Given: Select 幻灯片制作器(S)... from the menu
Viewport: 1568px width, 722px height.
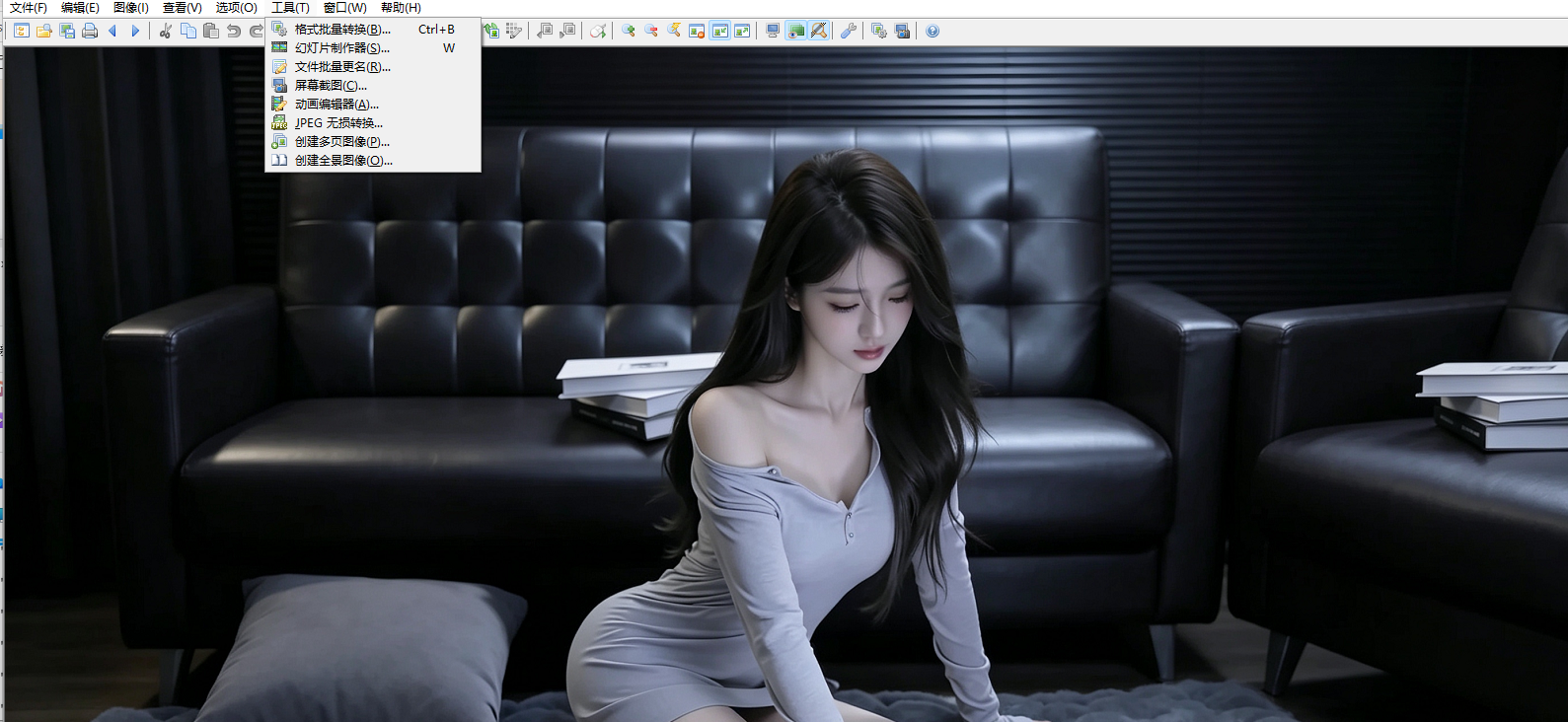Looking at the screenshot, I should (373, 48).
